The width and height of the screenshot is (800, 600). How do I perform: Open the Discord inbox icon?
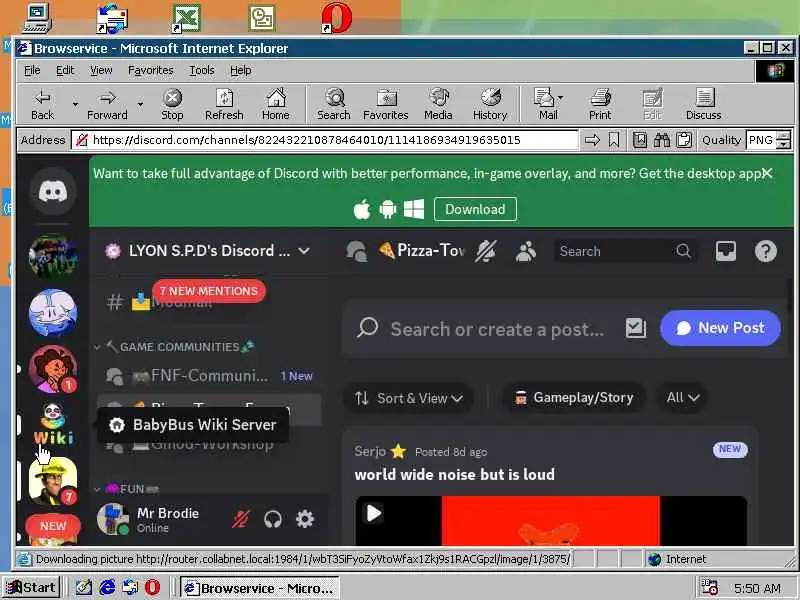point(726,251)
